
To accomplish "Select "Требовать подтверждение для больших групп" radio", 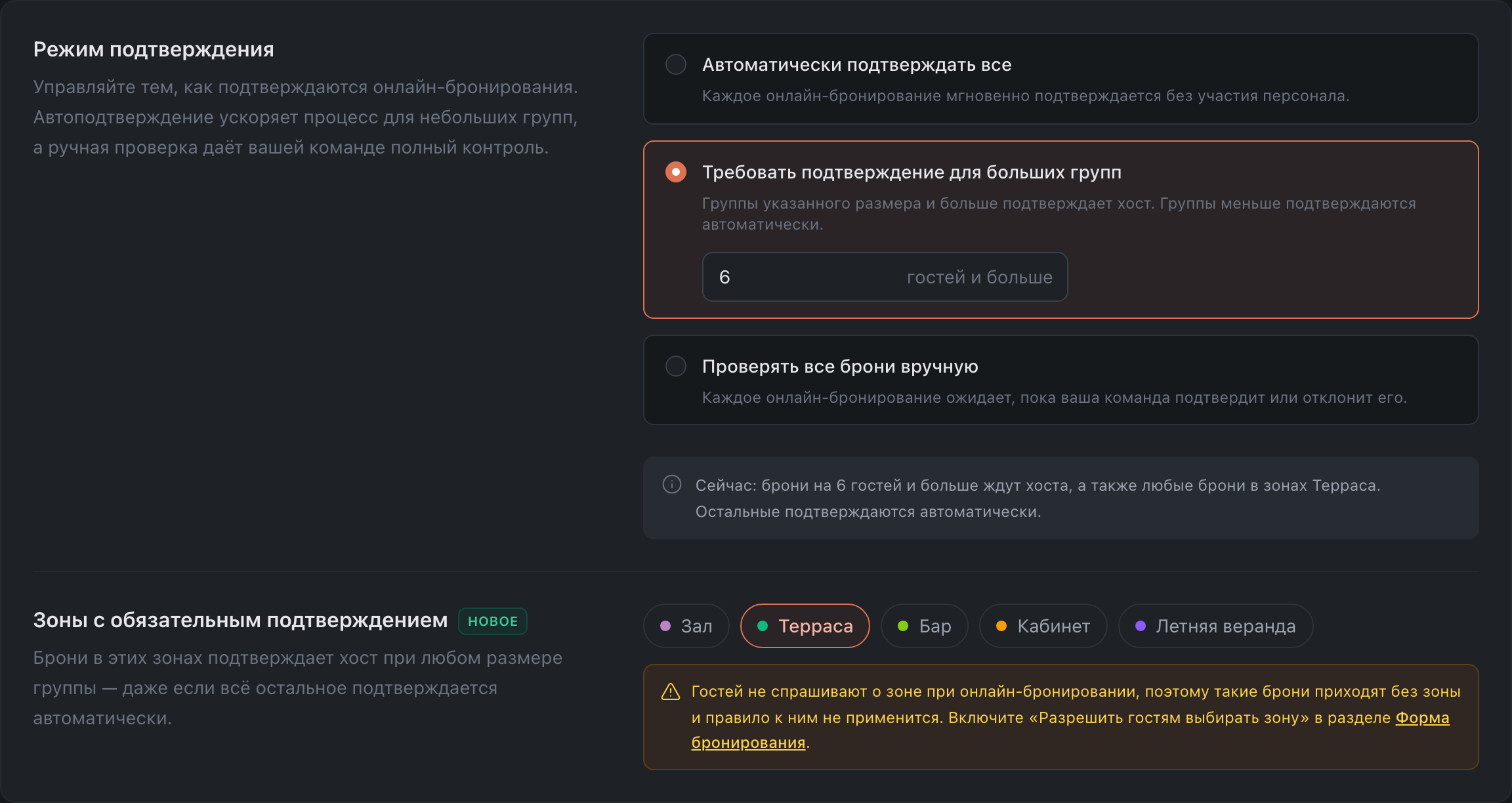I will pyautogui.click(x=675, y=172).
